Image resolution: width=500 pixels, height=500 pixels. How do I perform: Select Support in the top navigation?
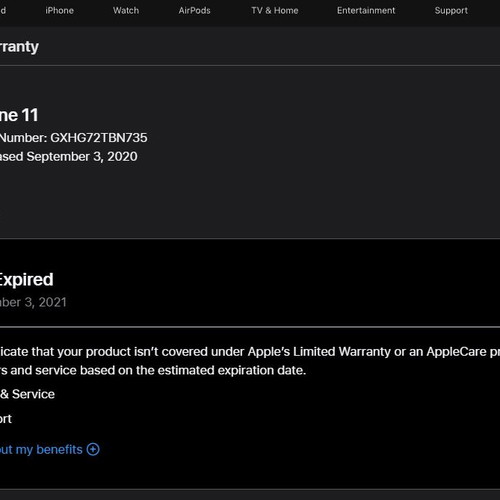[451, 11]
